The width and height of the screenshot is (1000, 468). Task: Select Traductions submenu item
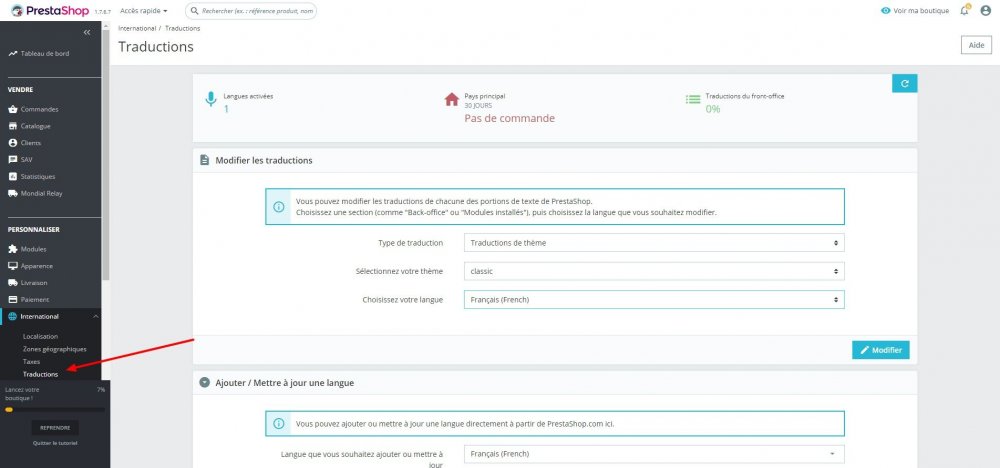pyautogui.click(x=40, y=374)
